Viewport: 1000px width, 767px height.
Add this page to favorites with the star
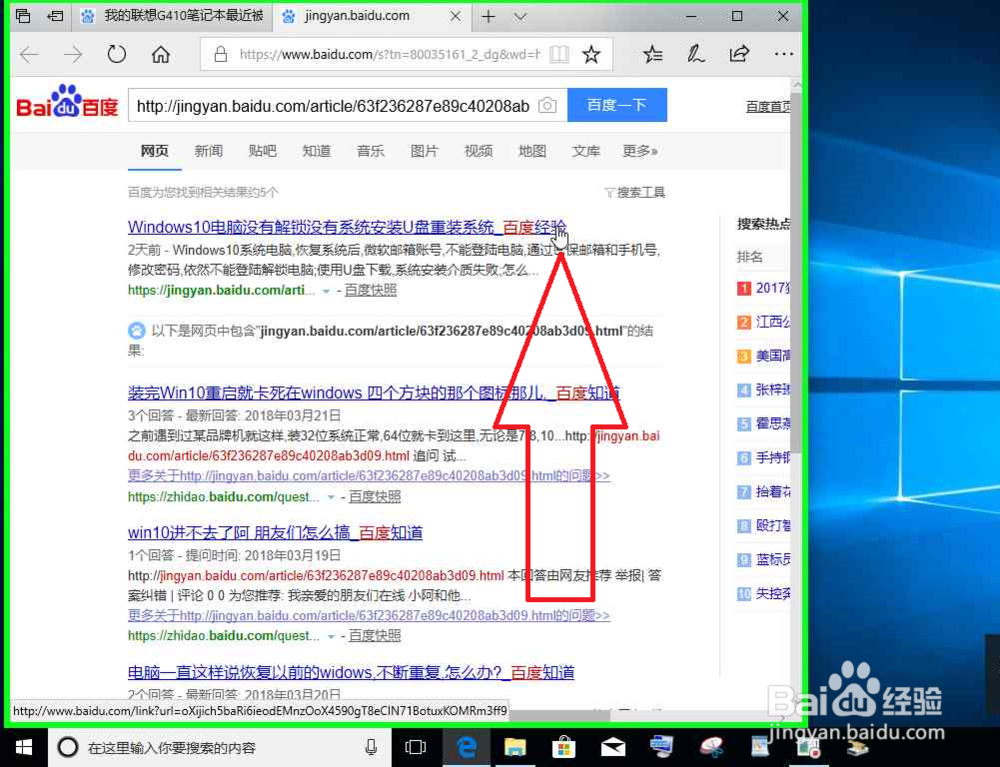click(592, 56)
